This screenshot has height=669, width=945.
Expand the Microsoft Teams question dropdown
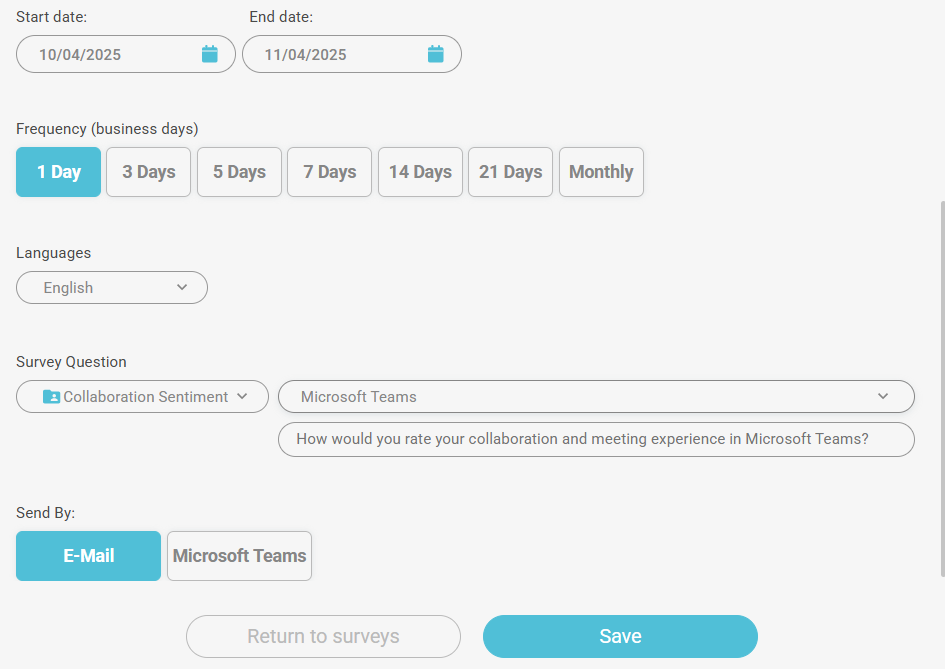595,397
